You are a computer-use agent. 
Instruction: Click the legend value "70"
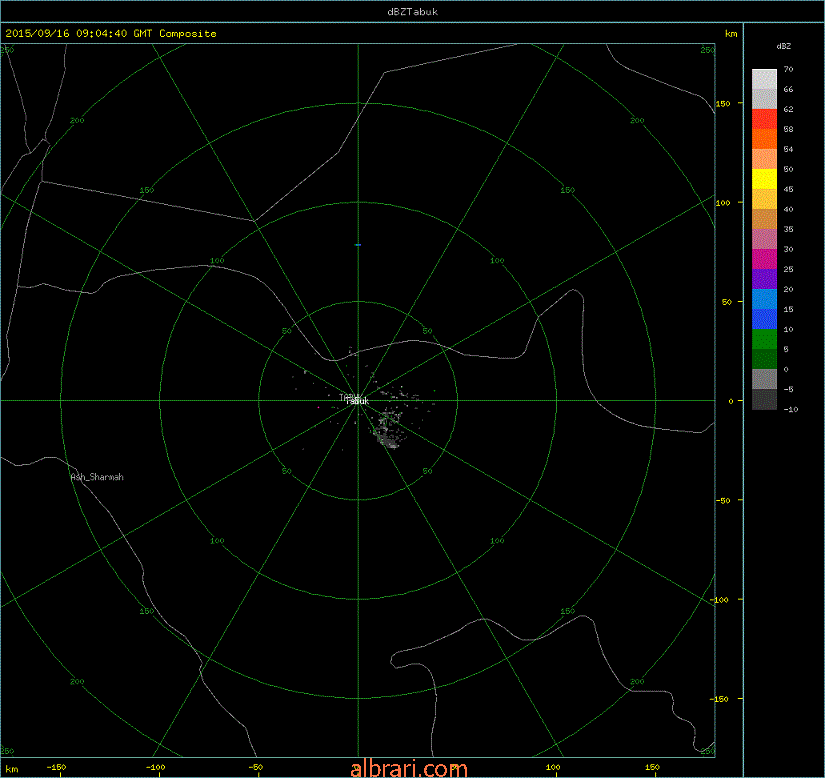point(788,69)
